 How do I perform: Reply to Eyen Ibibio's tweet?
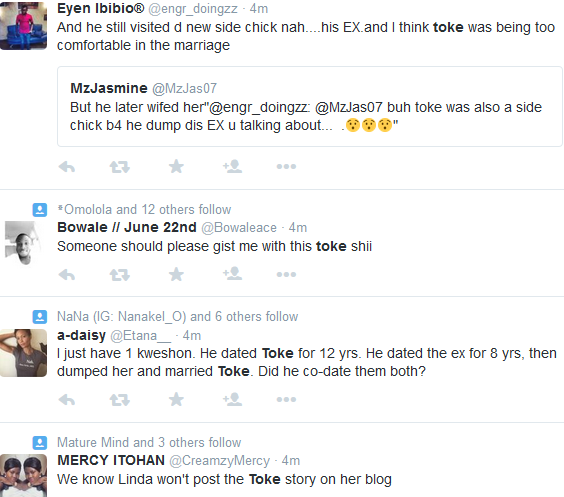[x=67, y=167]
